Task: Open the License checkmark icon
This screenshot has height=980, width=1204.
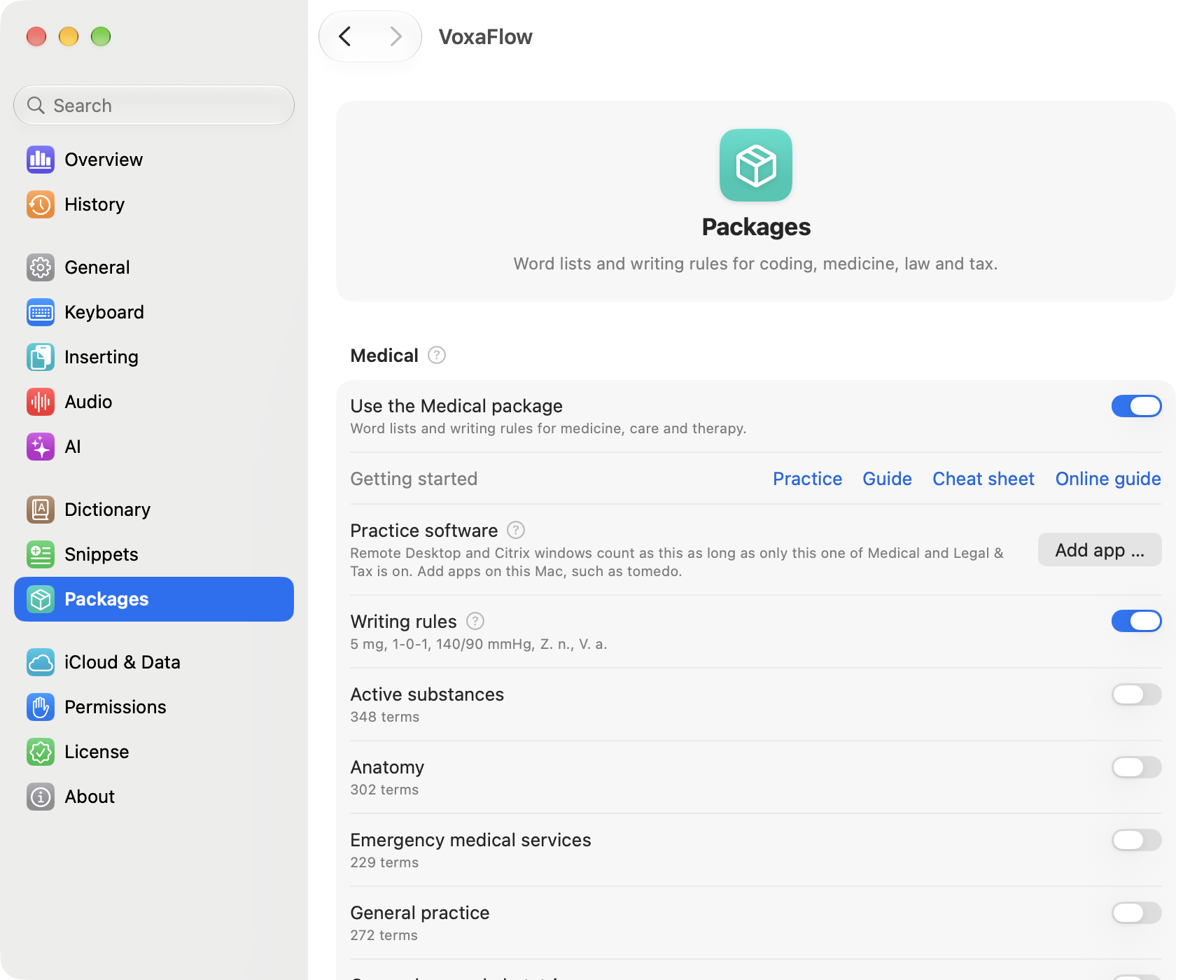Action: coord(41,752)
